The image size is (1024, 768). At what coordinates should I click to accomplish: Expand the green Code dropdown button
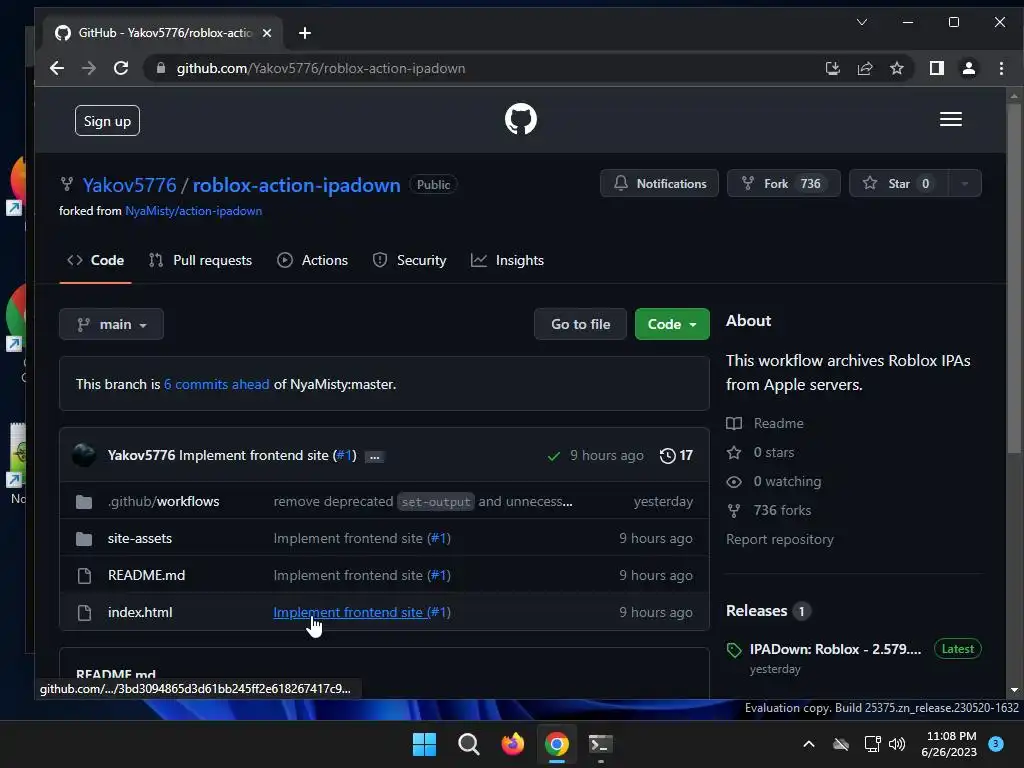click(x=672, y=325)
